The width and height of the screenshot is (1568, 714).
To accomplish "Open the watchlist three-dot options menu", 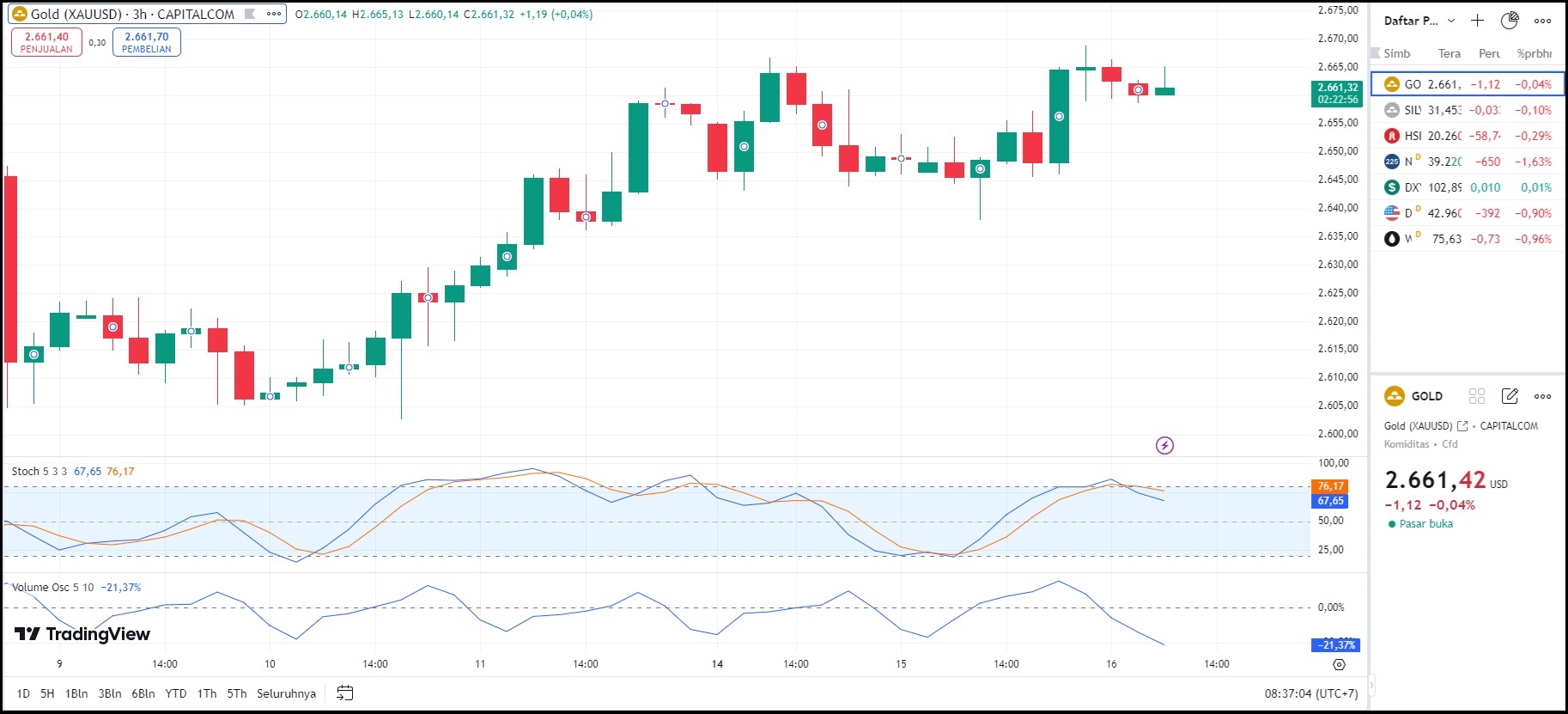I will [1543, 21].
